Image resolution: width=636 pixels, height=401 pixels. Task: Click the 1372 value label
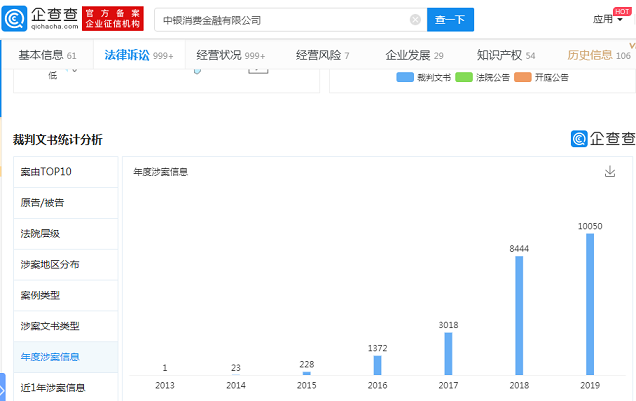(x=377, y=348)
